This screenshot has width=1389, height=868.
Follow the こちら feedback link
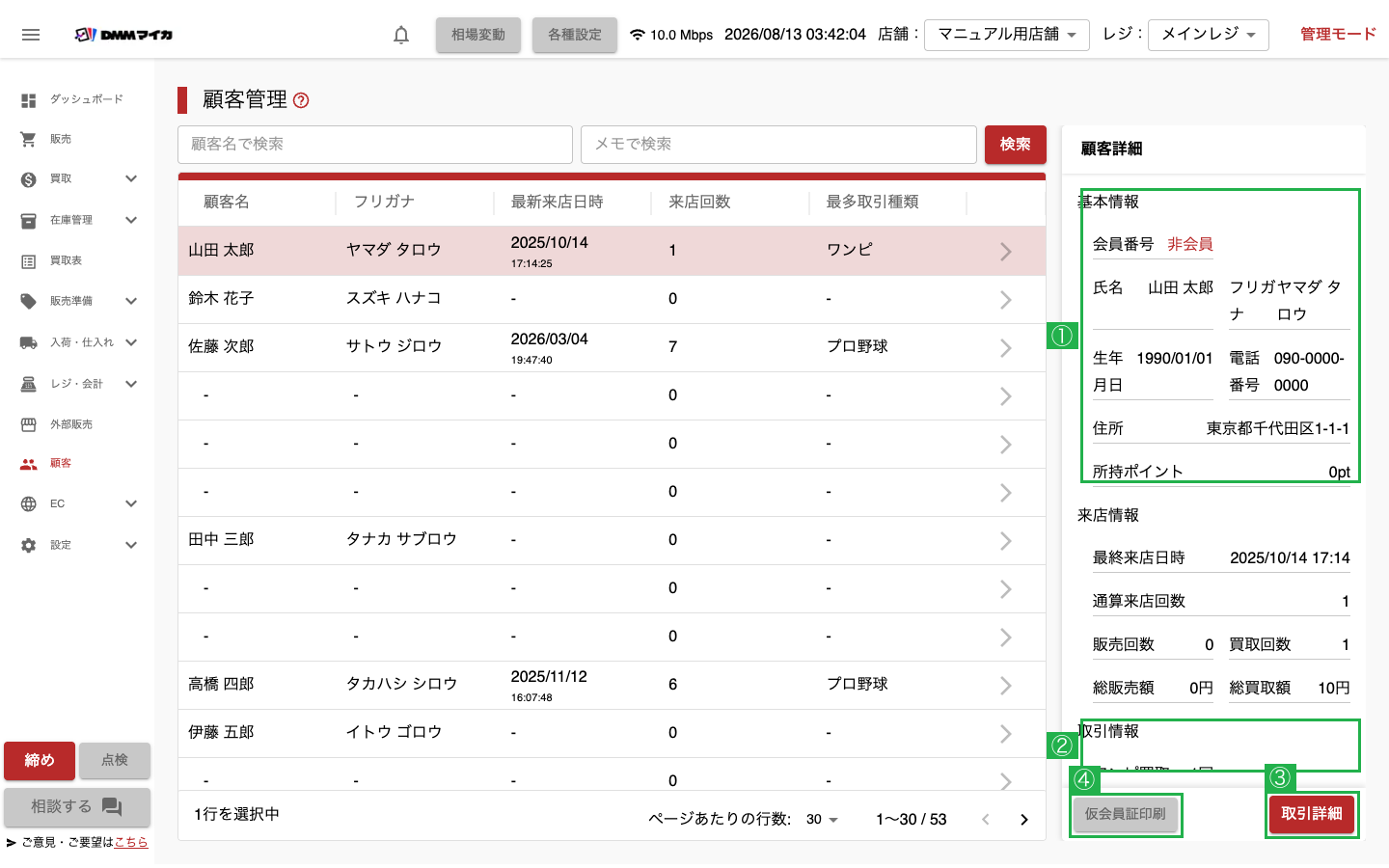[x=131, y=842]
